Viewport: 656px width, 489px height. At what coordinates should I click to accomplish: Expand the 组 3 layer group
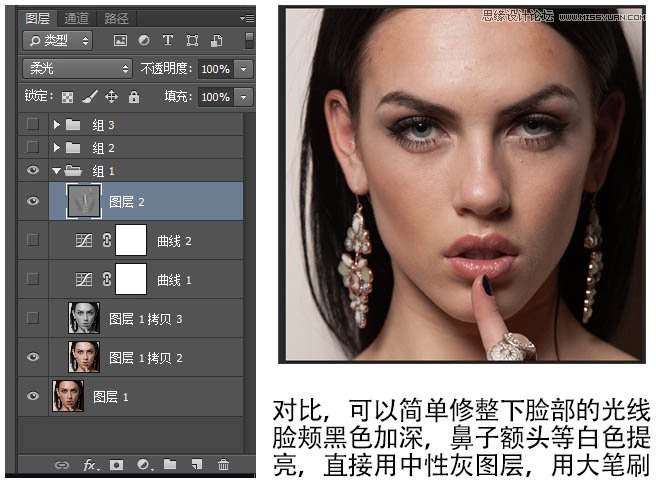[57, 125]
